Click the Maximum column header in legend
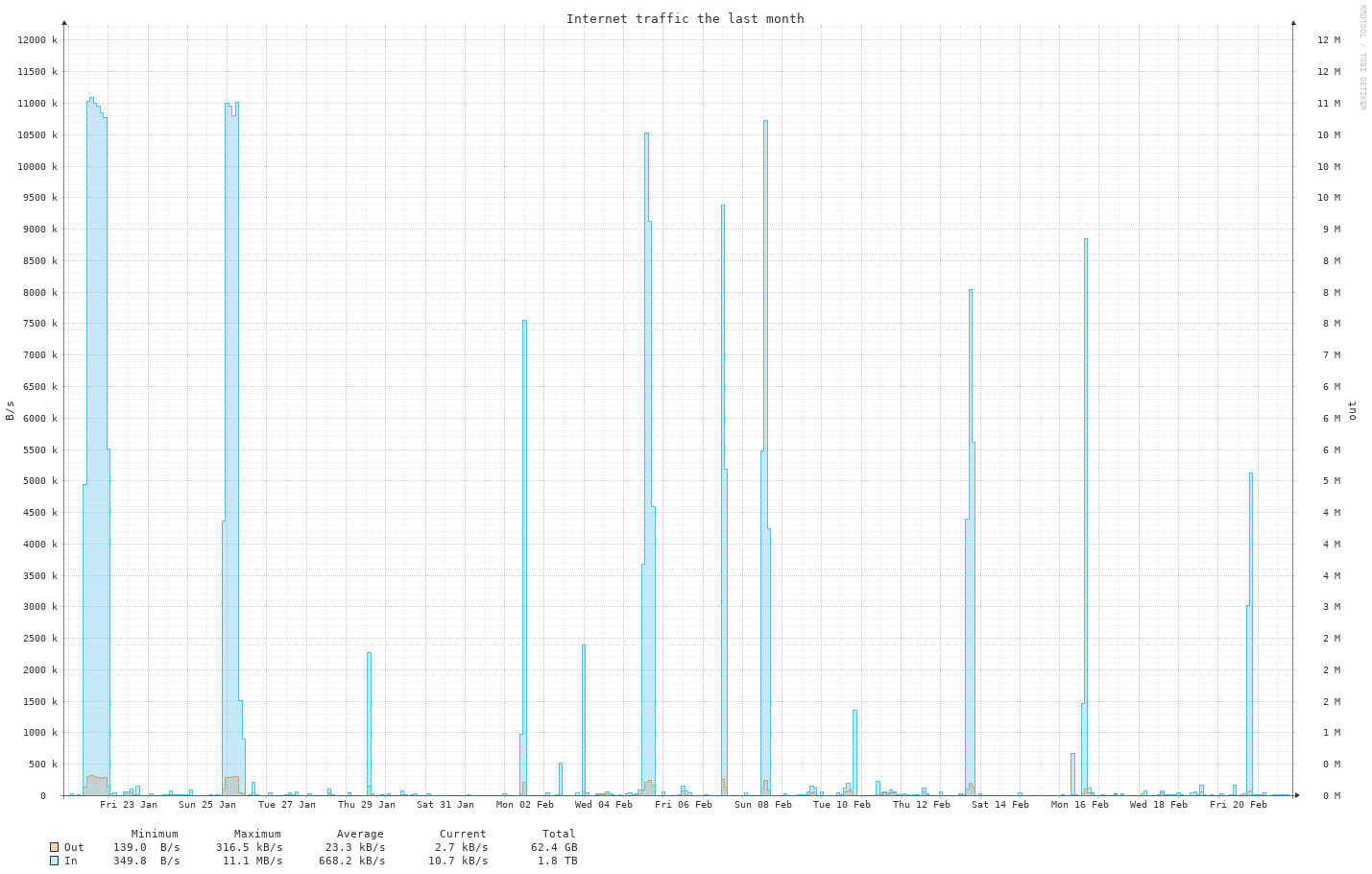This screenshot has height=874, width=1372. click(x=257, y=834)
